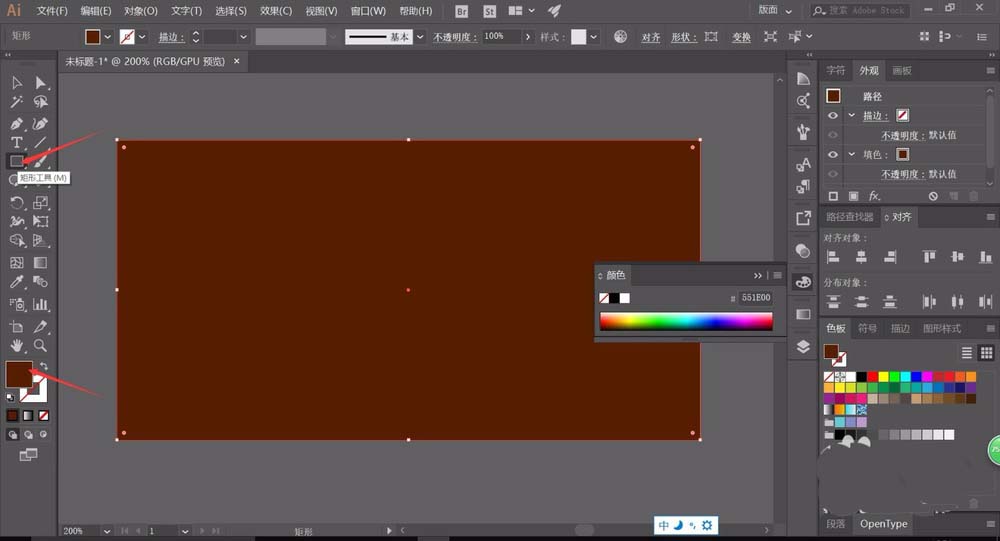
Task: Open the Asset Export panel icon
Action: (x=803, y=218)
